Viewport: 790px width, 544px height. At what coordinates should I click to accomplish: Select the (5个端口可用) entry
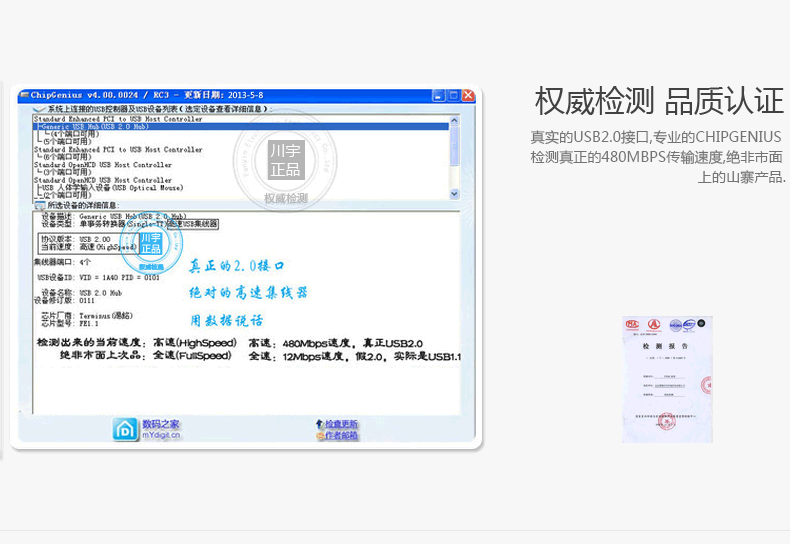tap(67, 142)
